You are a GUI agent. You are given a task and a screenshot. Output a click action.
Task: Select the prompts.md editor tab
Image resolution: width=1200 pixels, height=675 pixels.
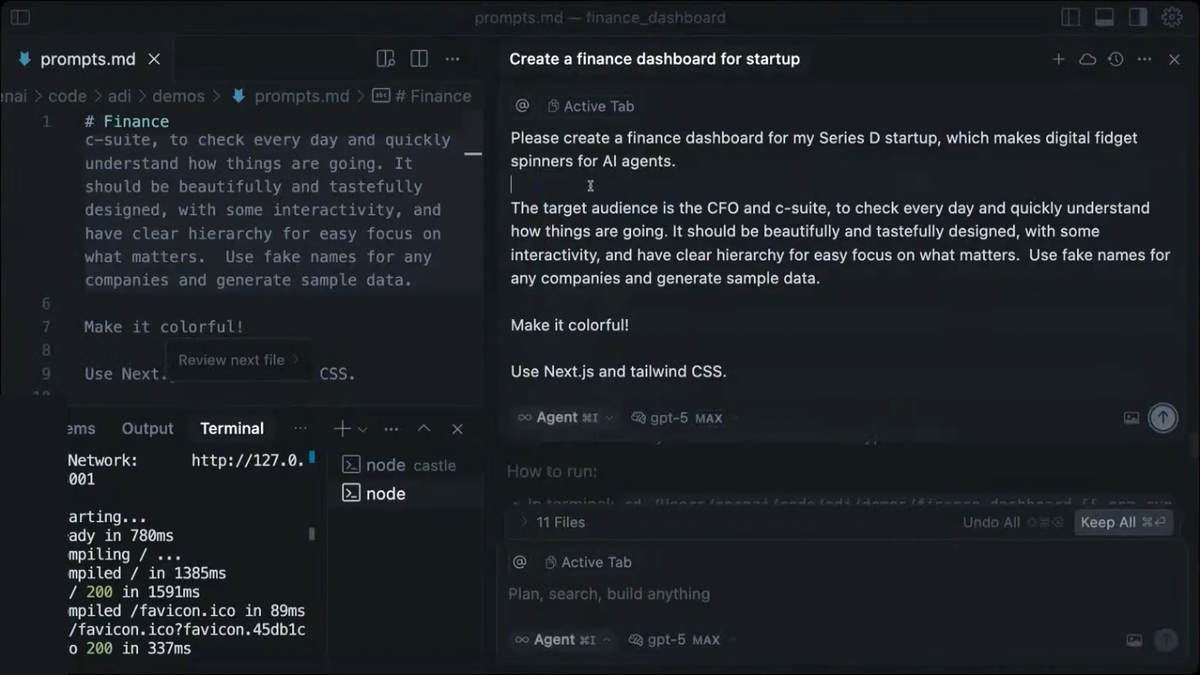tap(87, 59)
